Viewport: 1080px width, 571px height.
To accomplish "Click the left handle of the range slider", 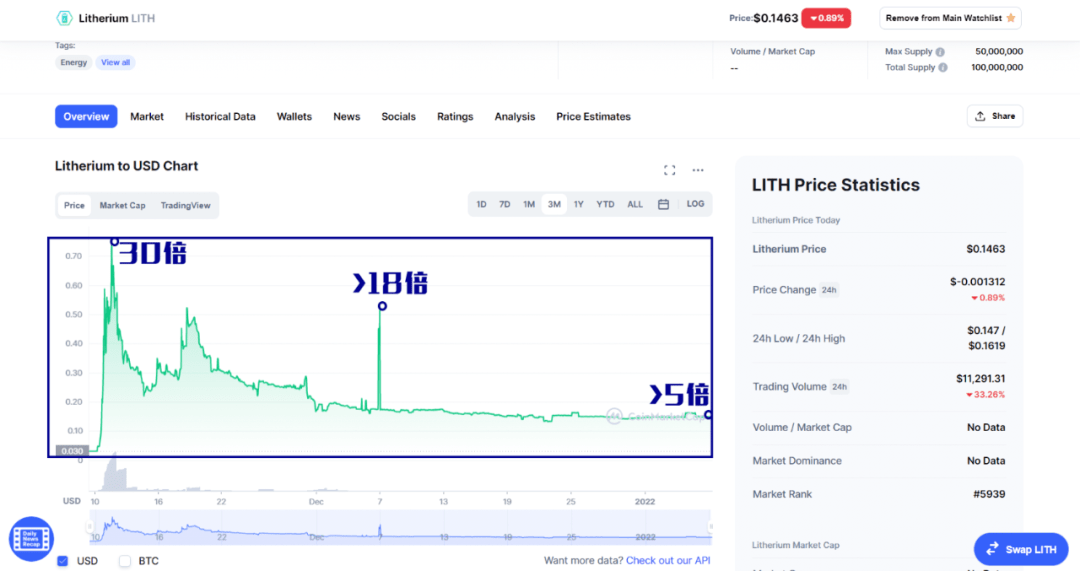I will coord(90,527).
